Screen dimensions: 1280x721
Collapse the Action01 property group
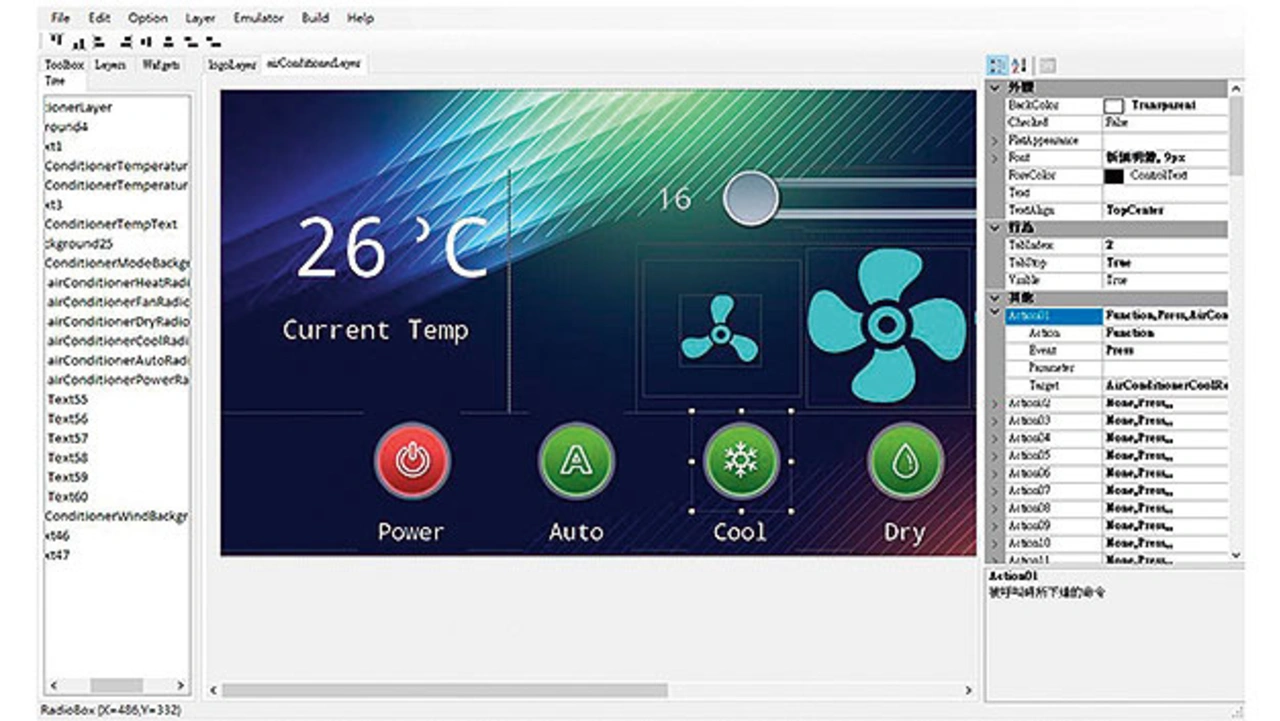pyautogui.click(x=995, y=315)
